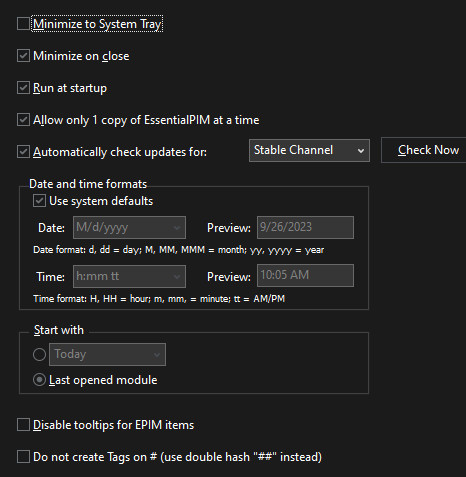Open the Time format h:mm tt dropdown
The height and width of the screenshot is (477, 466).
(x=129, y=276)
